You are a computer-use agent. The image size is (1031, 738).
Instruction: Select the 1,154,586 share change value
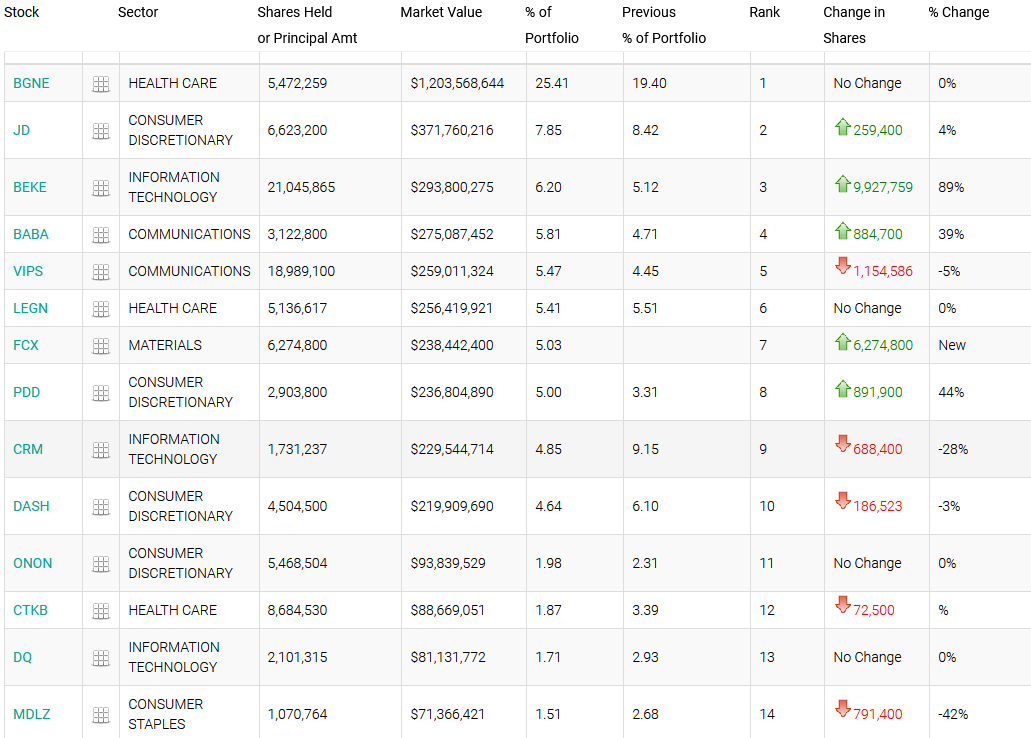tap(883, 272)
